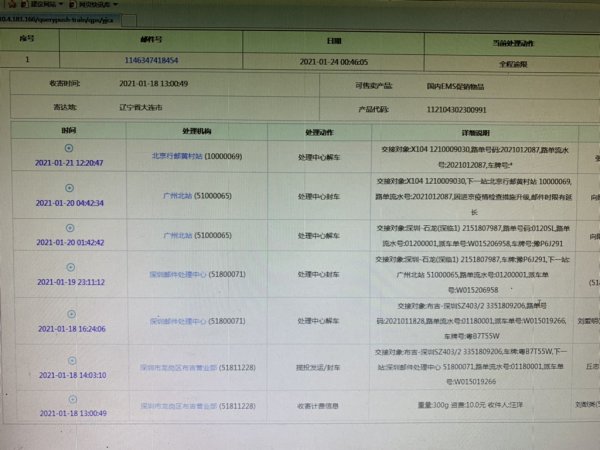Image resolution: width=600 pixels, height=450 pixels.
Task: Click the timestamp 2021-01-18 14:03:10
Action: [72, 375]
